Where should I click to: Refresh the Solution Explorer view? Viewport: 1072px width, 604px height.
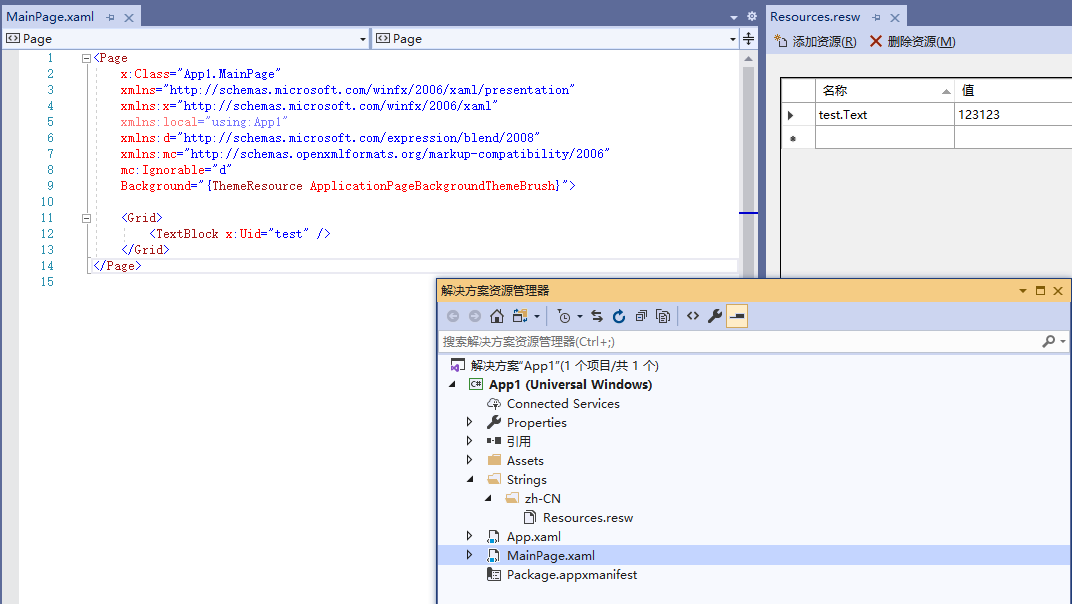619,316
